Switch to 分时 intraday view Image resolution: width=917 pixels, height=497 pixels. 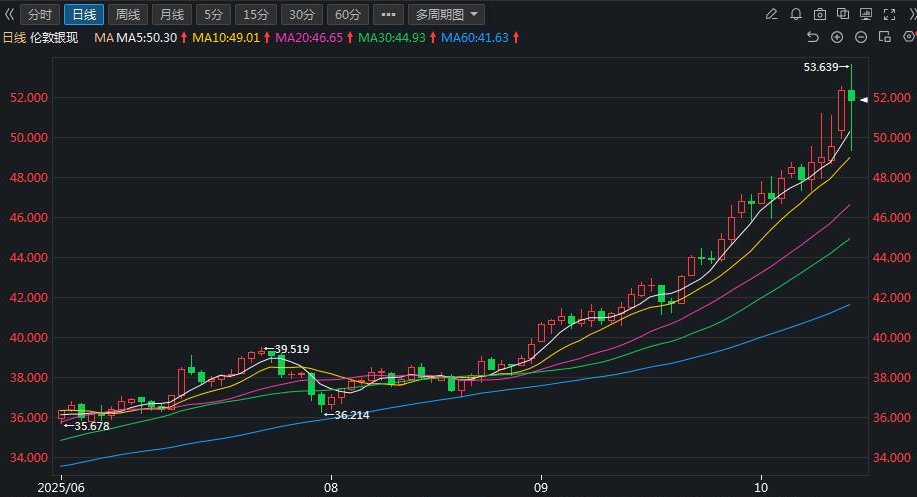40,15
